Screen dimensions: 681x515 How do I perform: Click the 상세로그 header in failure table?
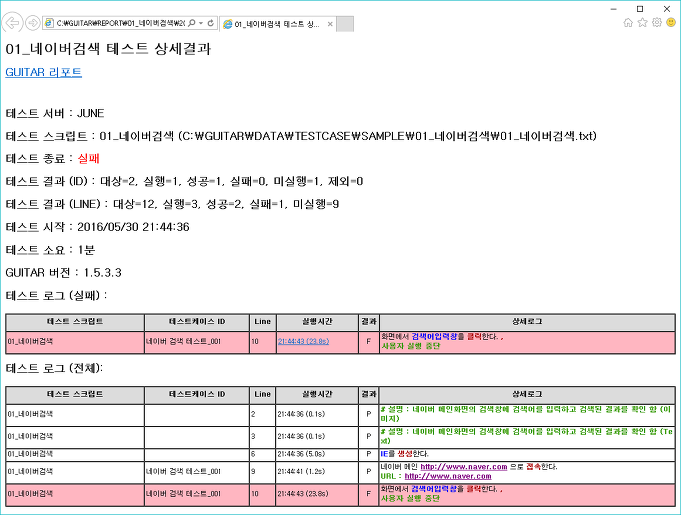(527, 322)
